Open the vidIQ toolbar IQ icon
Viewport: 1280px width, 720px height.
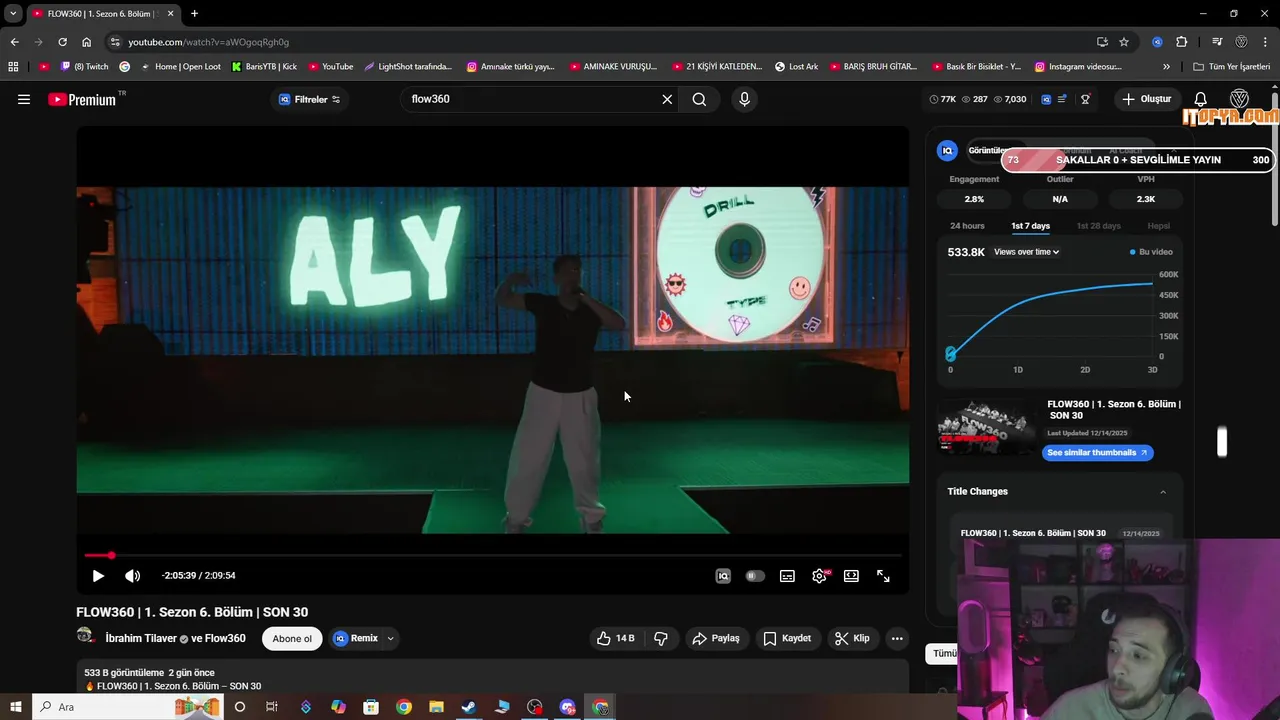(x=1046, y=99)
